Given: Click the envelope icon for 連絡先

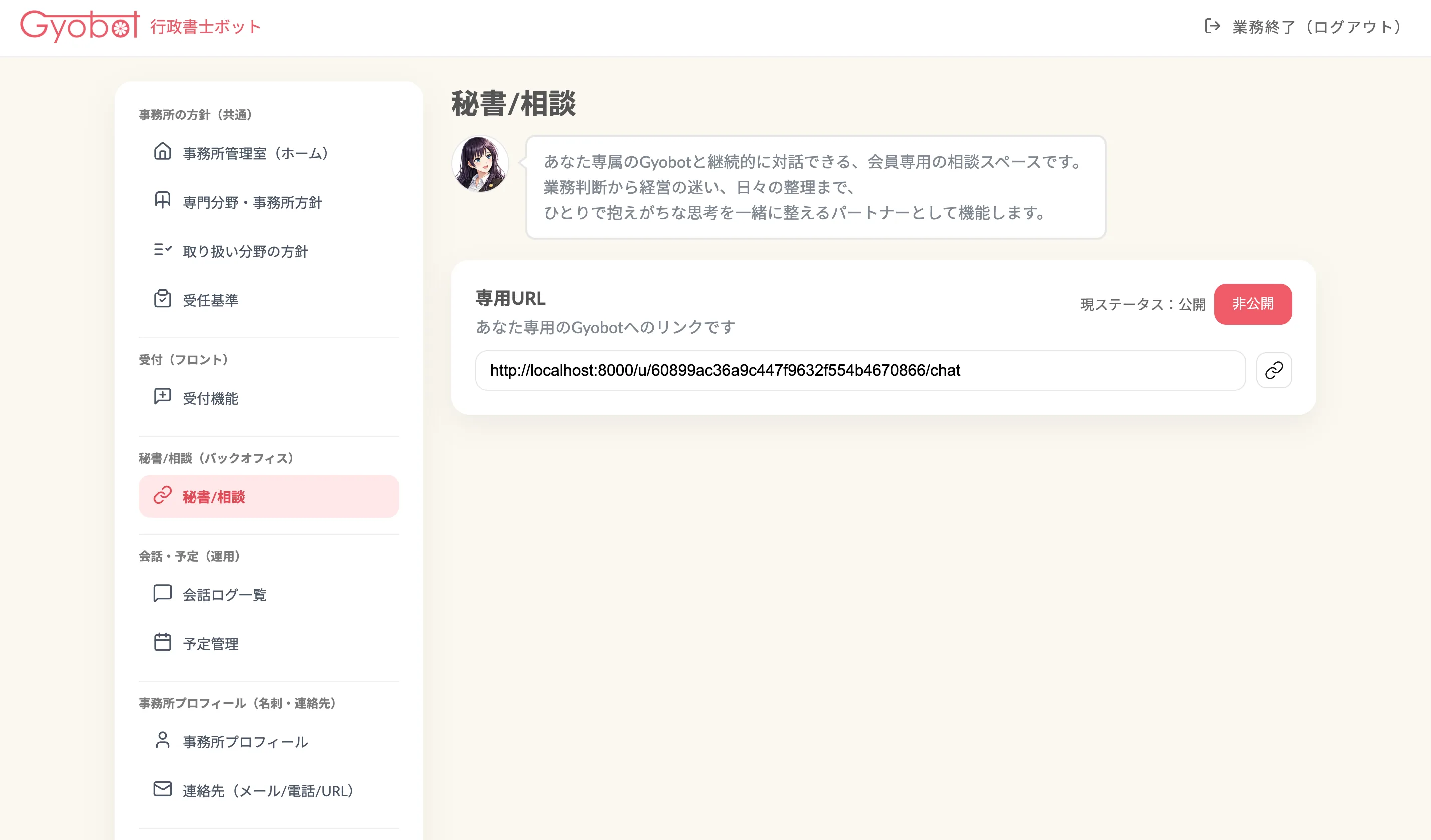Looking at the screenshot, I should (162, 789).
